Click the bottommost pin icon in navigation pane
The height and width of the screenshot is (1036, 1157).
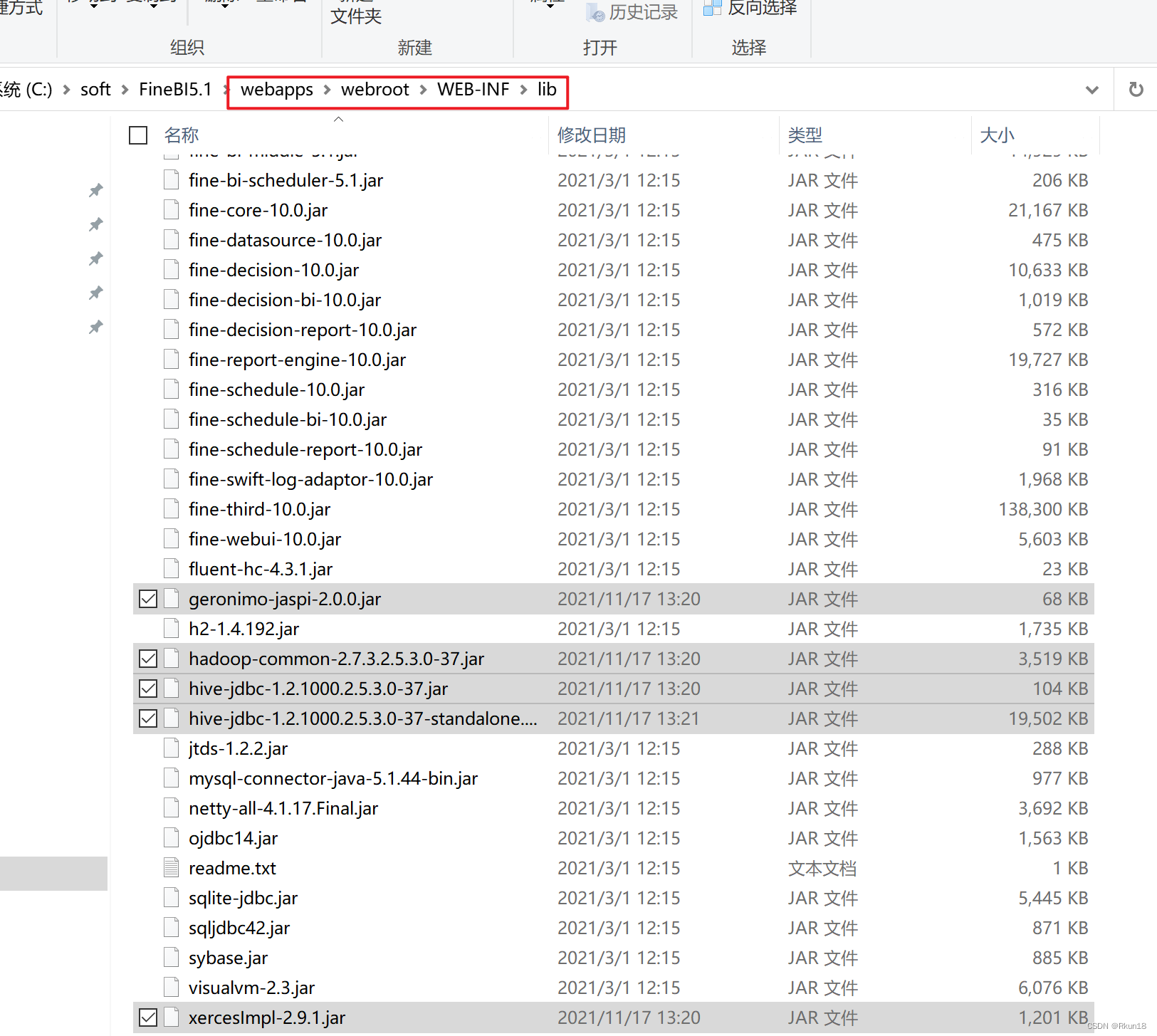point(95,327)
